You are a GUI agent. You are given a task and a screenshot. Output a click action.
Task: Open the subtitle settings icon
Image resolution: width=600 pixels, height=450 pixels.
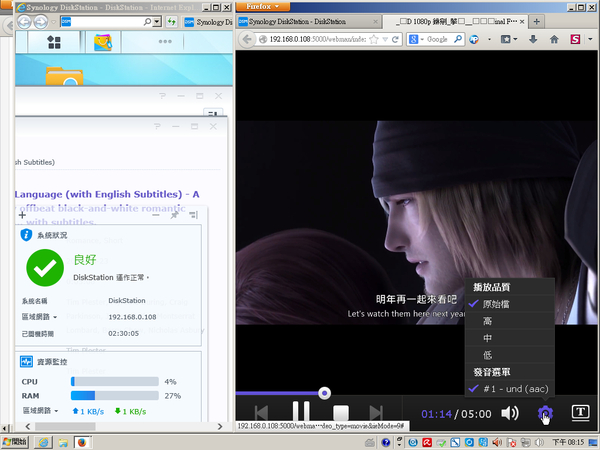[579, 412]
